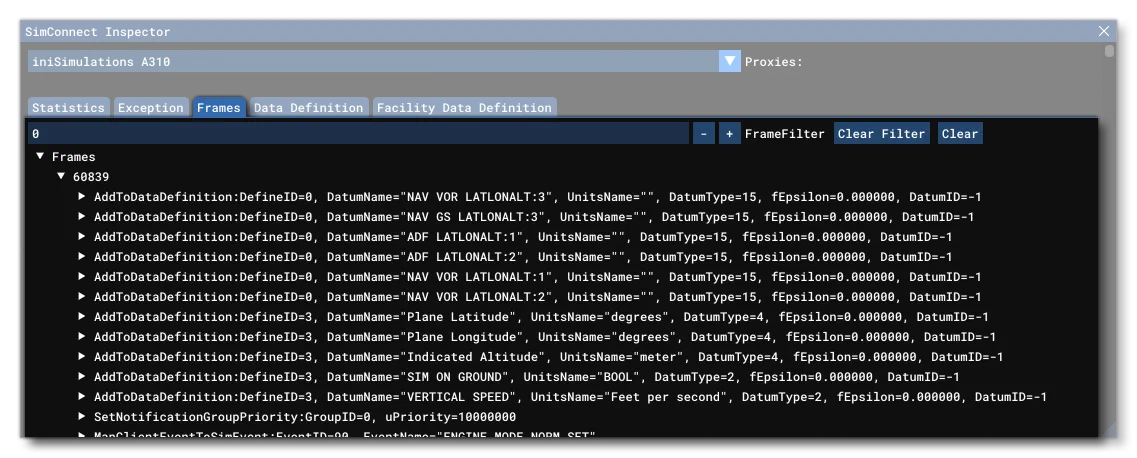Open the Exception tab
This screenshot has width=1137, height=458.
pos(151,107)
